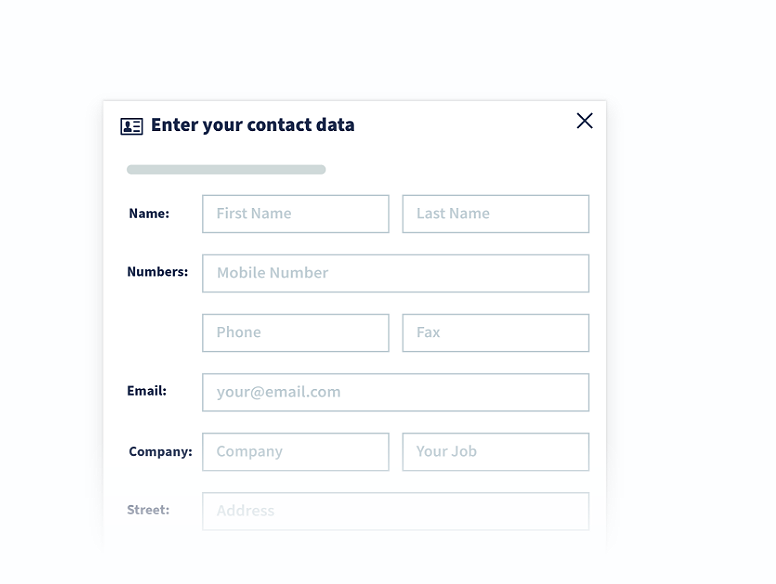Close the contact data dialog
Image resolution: width=776 pixels, height=584 pixels.
coord(584,121)
